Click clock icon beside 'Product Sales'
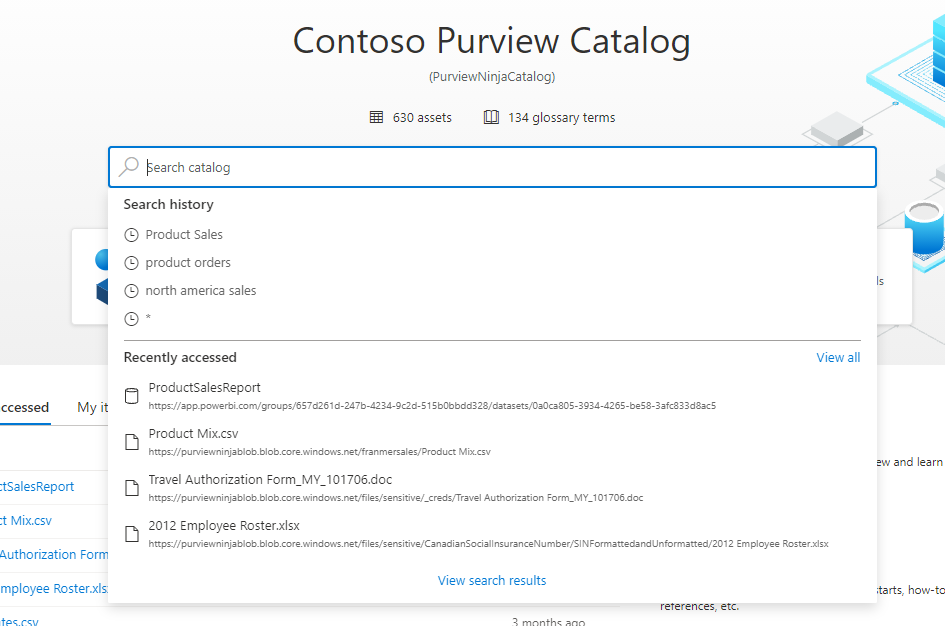The height and width of the screenshot is (626, 945). (x=131, y=235)
